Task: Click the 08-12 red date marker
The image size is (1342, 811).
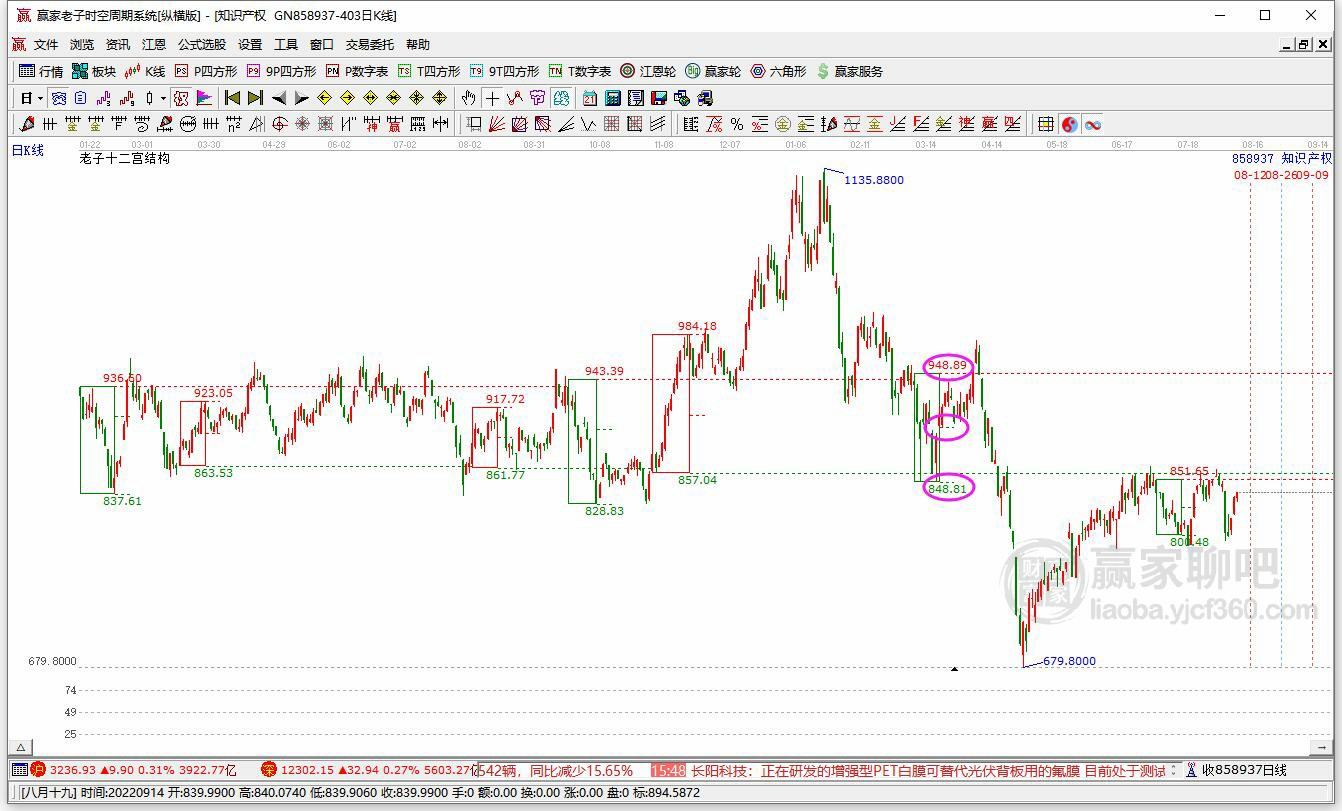Action: [x=1249, y=174]
